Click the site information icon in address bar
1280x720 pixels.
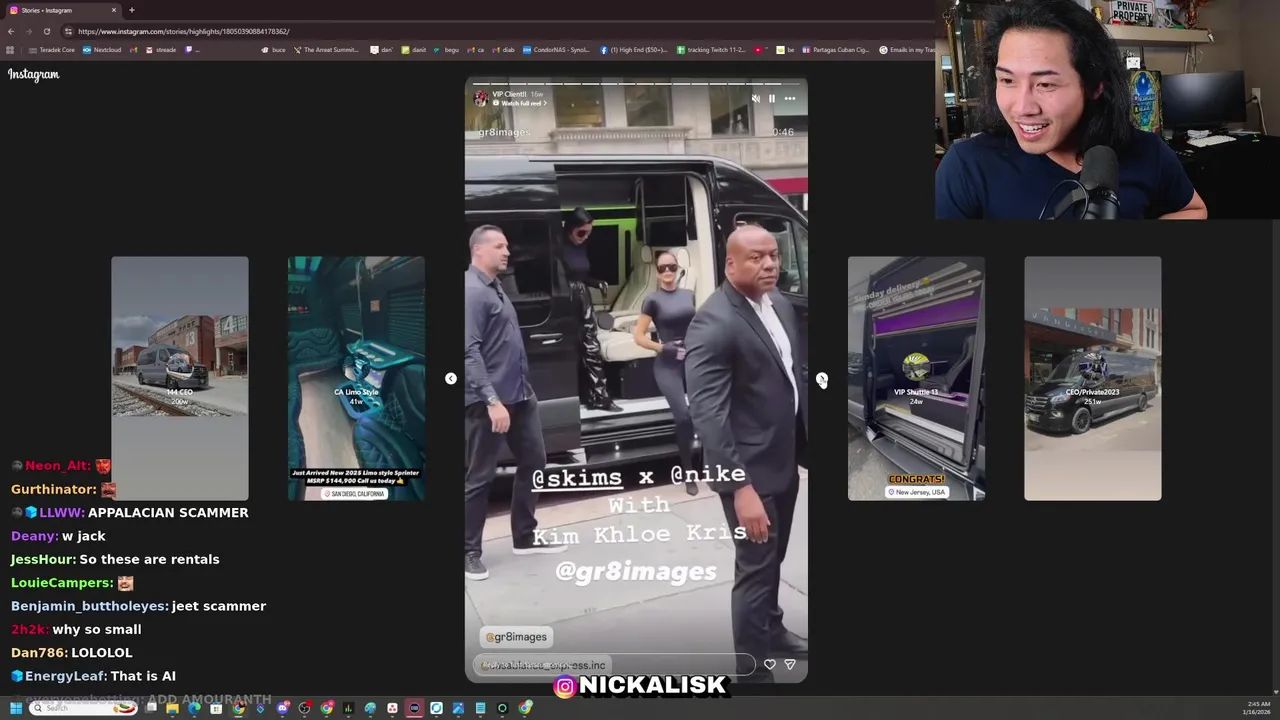click(x=68, y=31)
